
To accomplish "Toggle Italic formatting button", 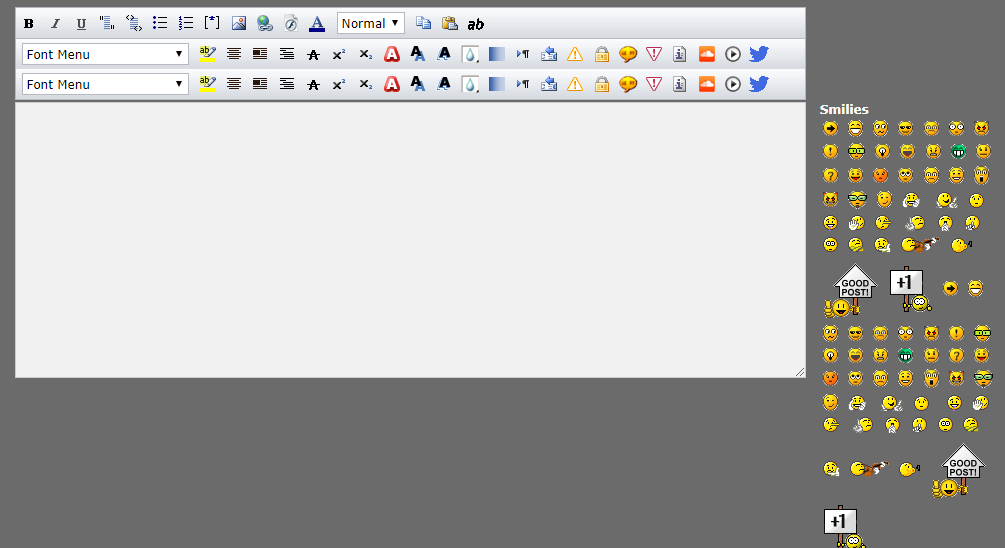I will click(x=55, y=24).
